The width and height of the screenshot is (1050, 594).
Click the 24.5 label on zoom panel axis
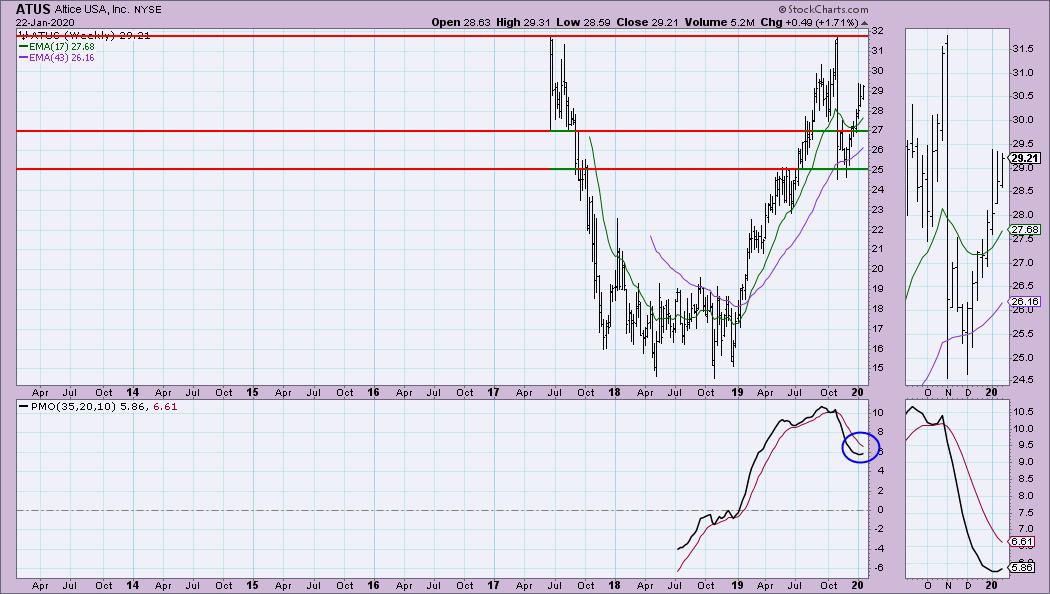click(x=1022, y=380)
